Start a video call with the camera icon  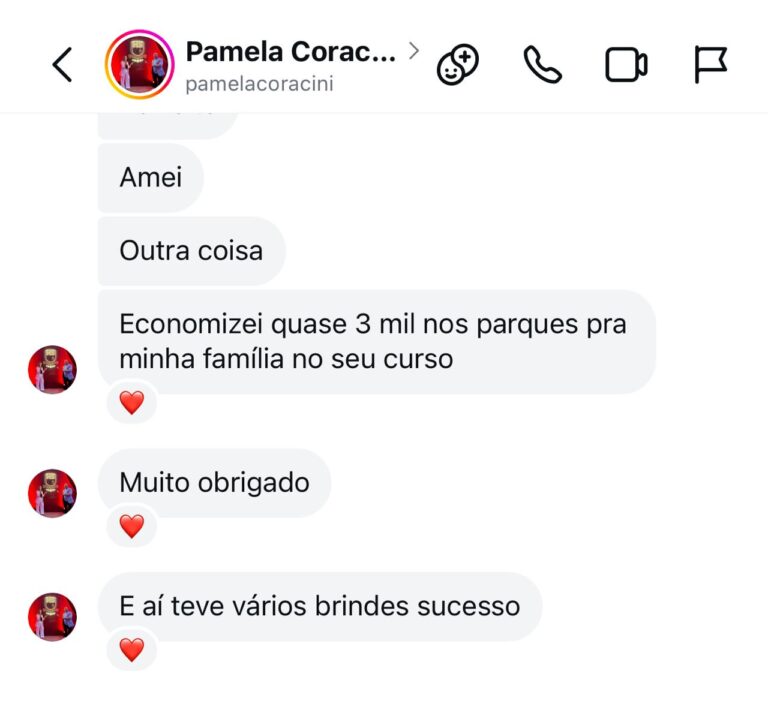pos(626,65)
